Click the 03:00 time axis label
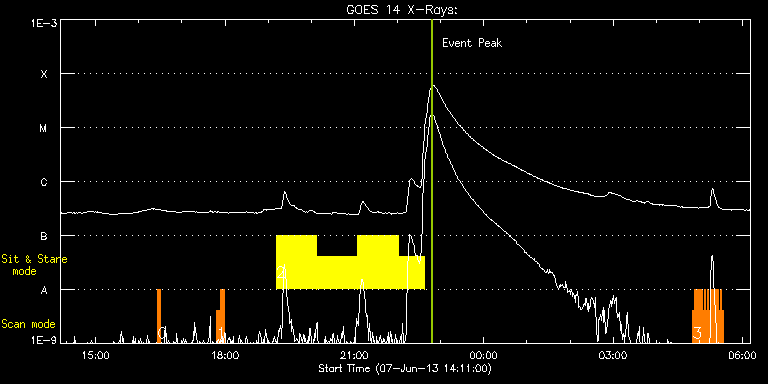This screenshot has height=384, width=768. pos(613,356)
